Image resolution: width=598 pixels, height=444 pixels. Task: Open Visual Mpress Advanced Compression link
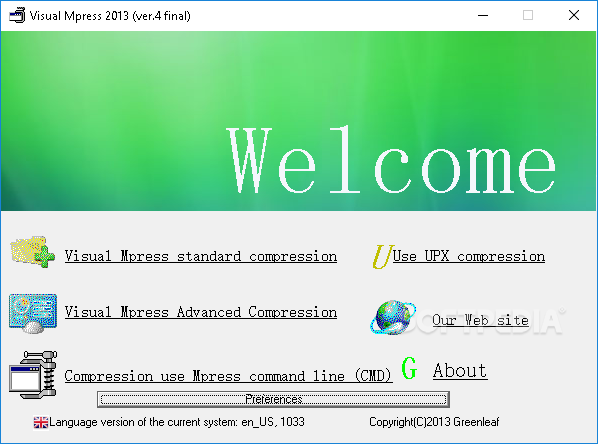pyautogui.click(x=201, y=312)
